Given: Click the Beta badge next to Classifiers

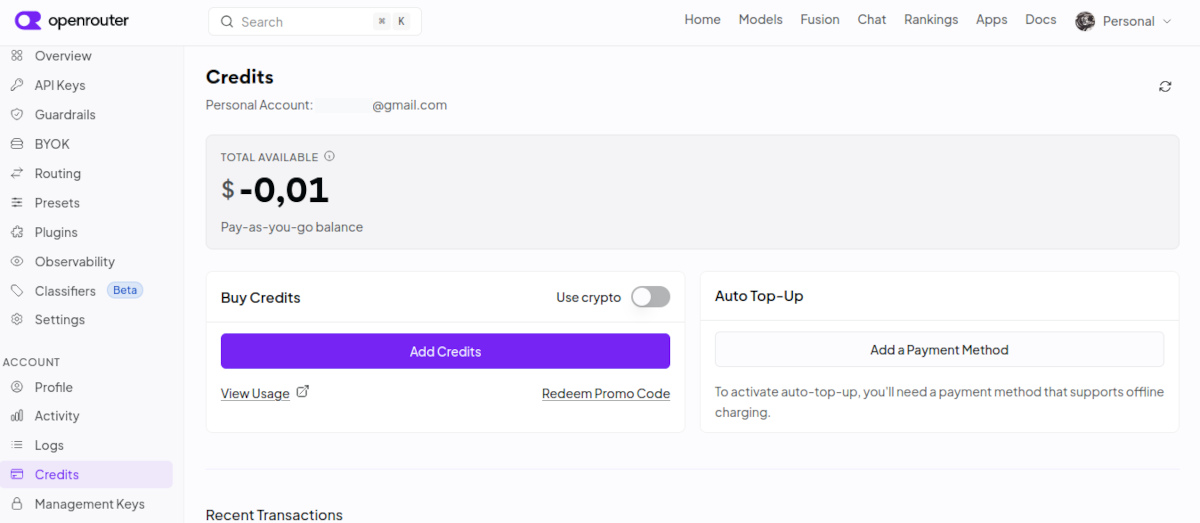Looking at the screenshot, I should tap(125, 290).
